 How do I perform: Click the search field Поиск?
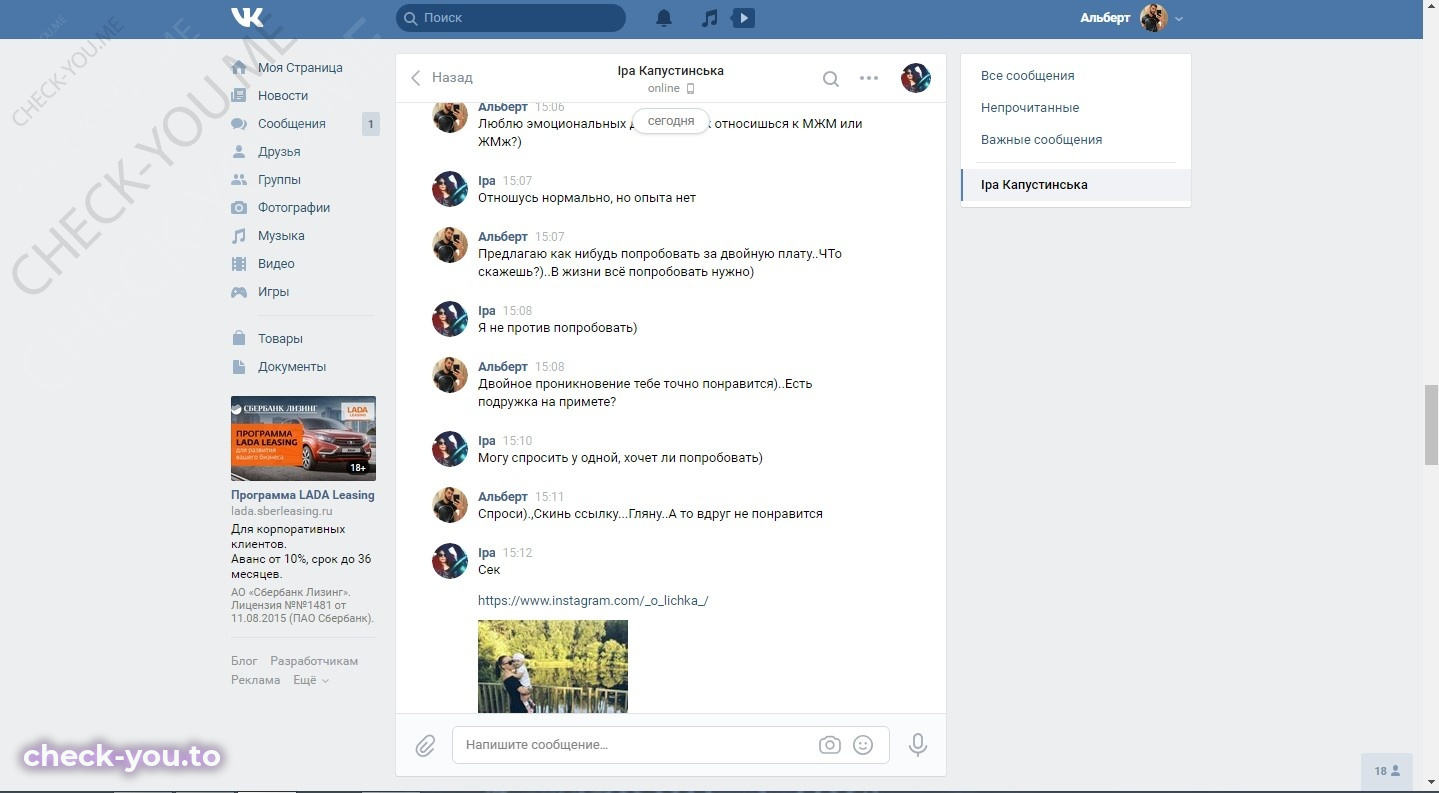point(511,18)
